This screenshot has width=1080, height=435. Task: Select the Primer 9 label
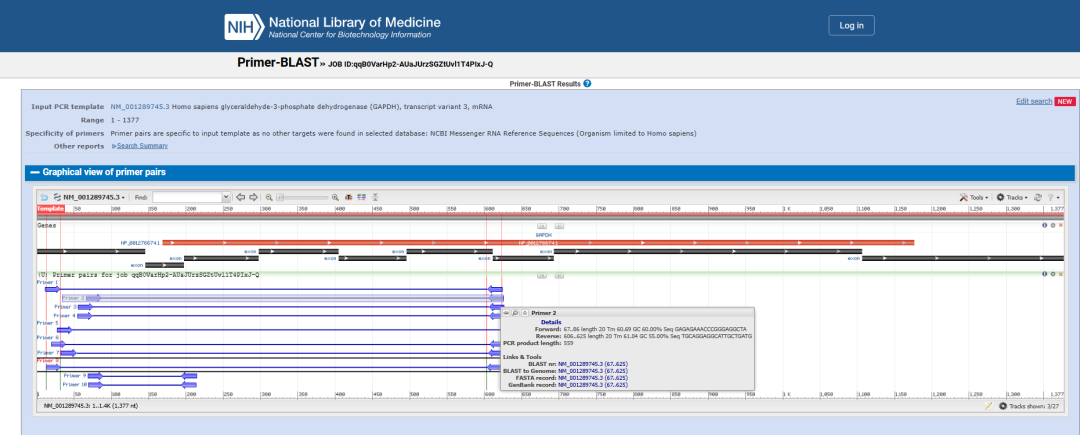[74, 376]
